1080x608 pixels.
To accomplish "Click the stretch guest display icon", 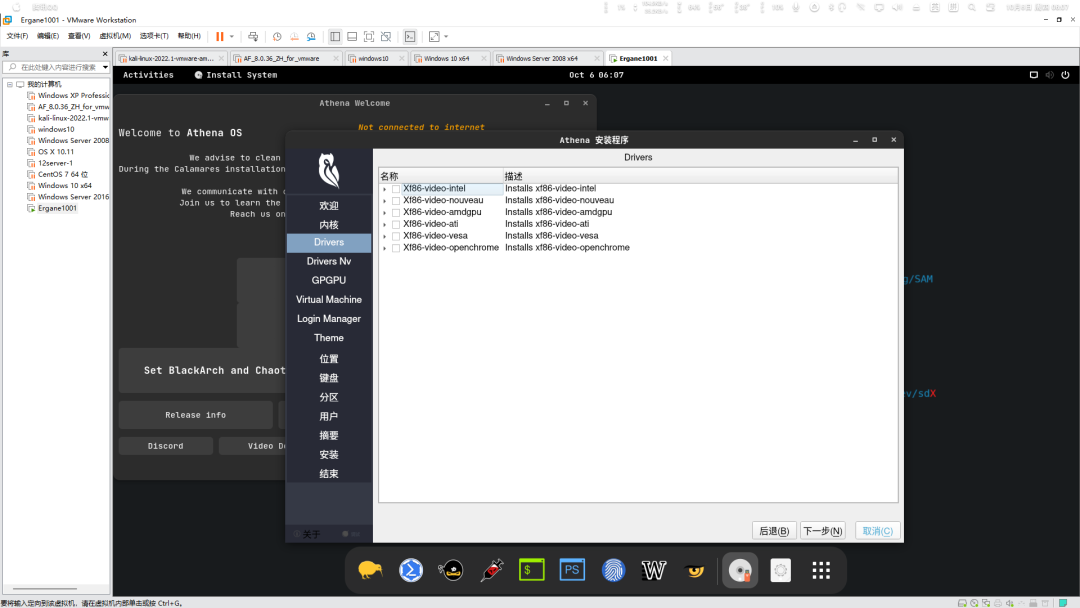I will (x=434, y=36).
